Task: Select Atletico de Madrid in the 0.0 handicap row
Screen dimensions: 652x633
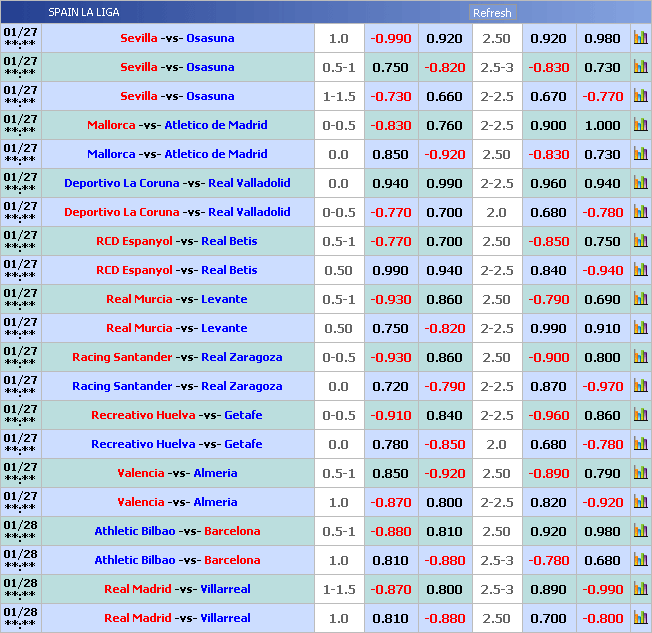Action: coord(216,154)
